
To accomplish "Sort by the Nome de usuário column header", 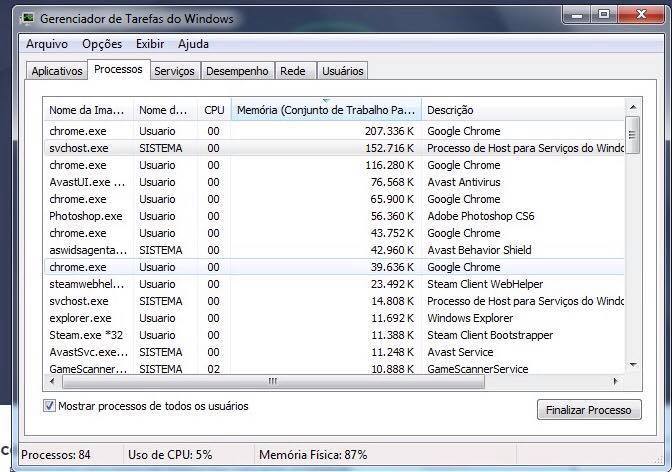I will 165,110.
